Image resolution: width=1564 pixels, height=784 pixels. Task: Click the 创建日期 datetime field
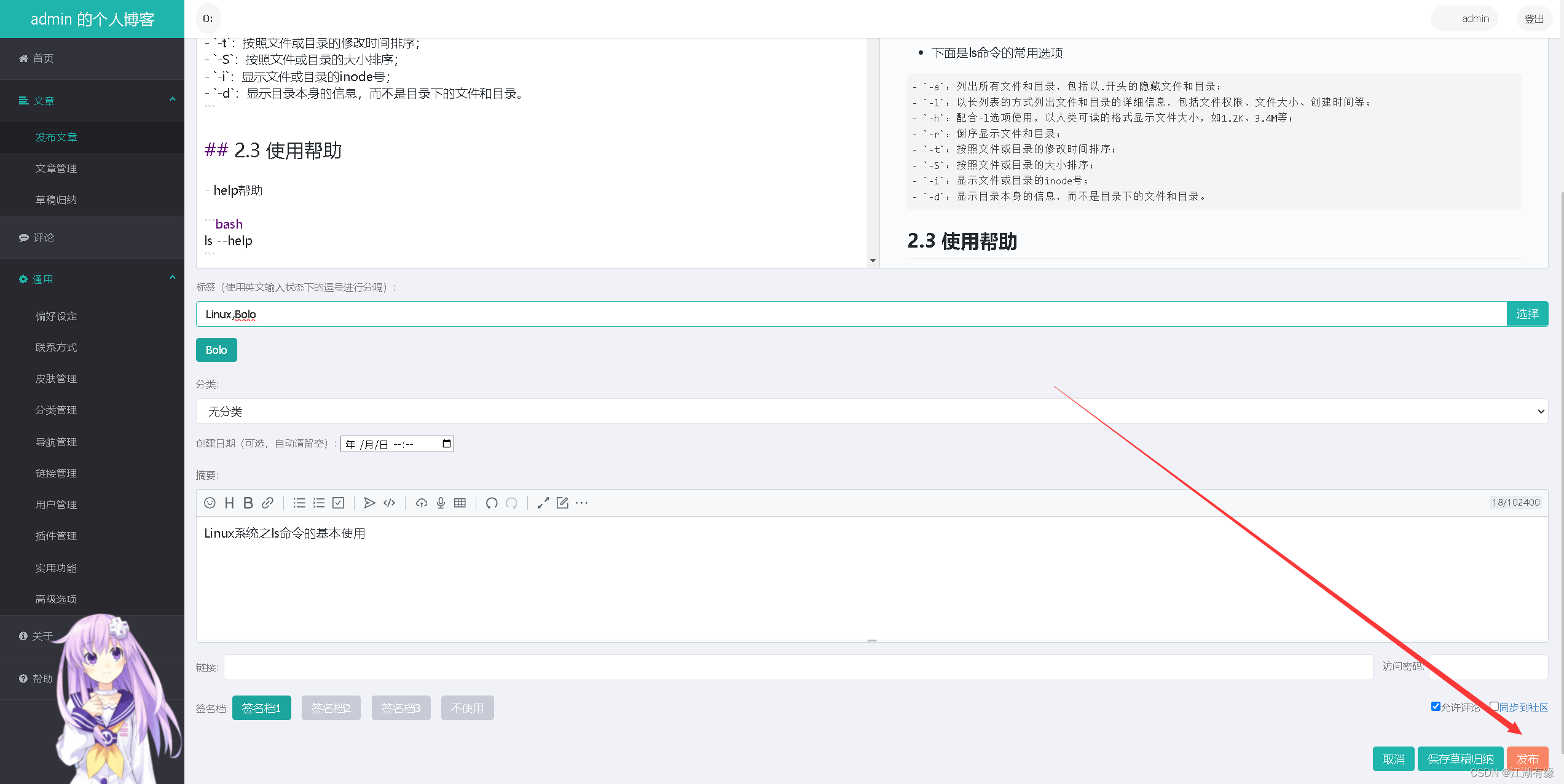(x=397, y=444)
